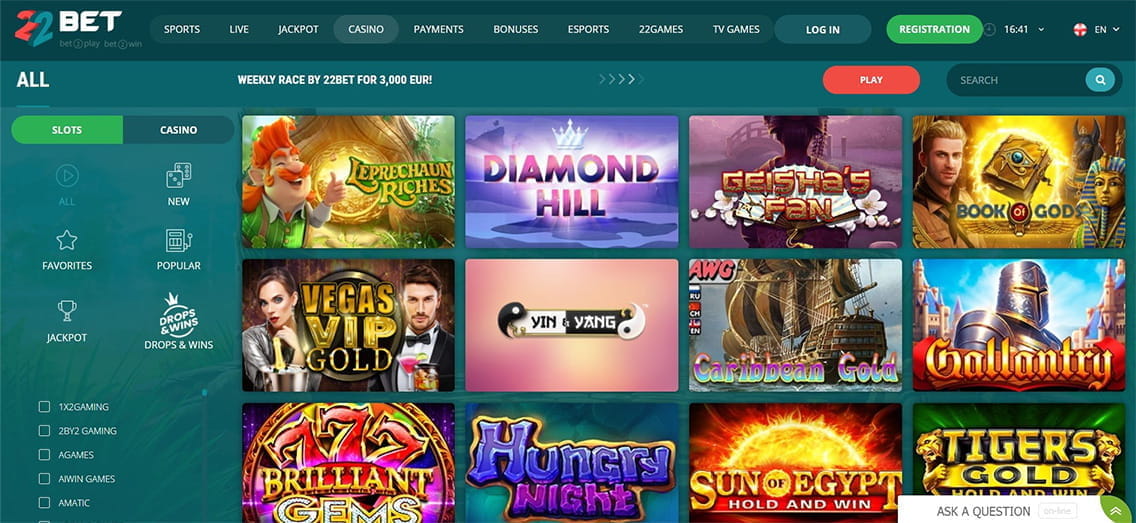Screen dimensions: 1136x523
Task: Click the 22Bet logo
Action: (69, 28)
